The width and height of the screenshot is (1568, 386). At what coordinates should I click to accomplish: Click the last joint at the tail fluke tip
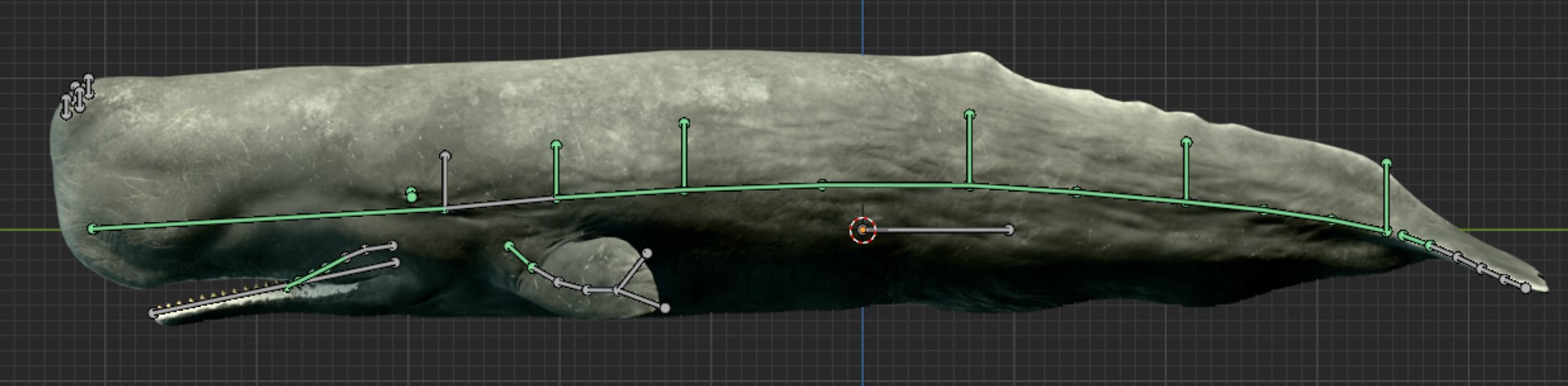[1526, 288]
